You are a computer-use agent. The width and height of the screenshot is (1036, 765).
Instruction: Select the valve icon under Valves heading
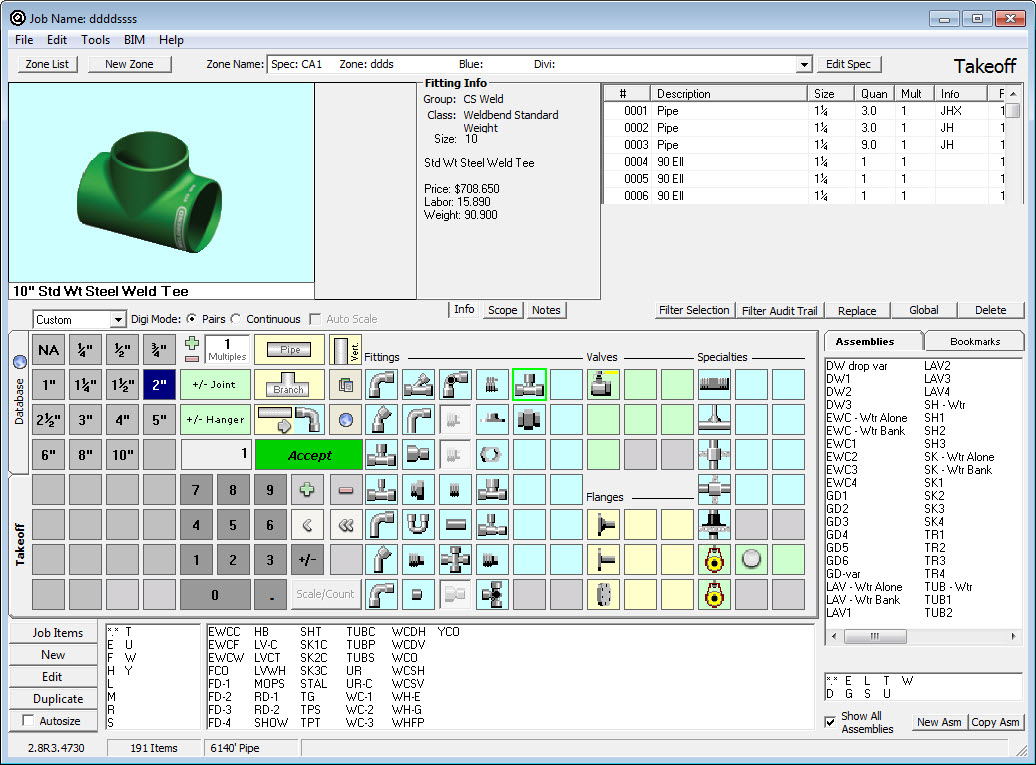(603, 385)
